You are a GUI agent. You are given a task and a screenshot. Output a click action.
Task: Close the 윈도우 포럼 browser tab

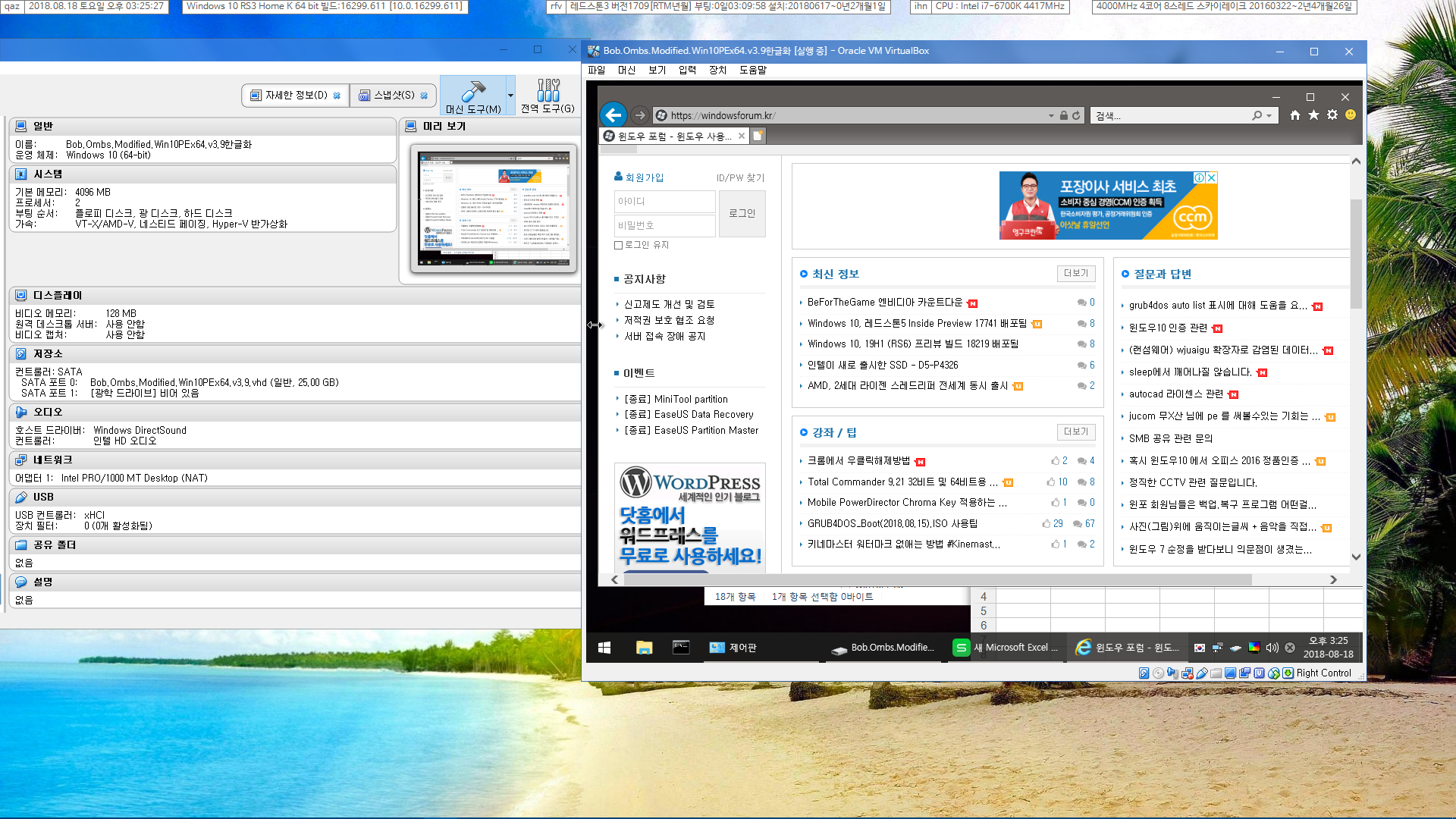[x=742, y=136]
